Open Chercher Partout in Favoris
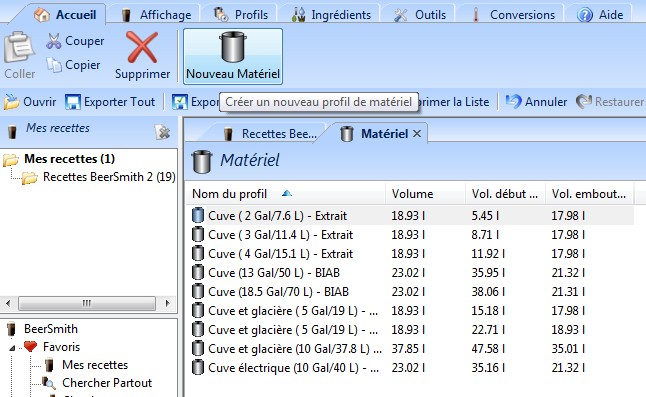 click(97, 383)
